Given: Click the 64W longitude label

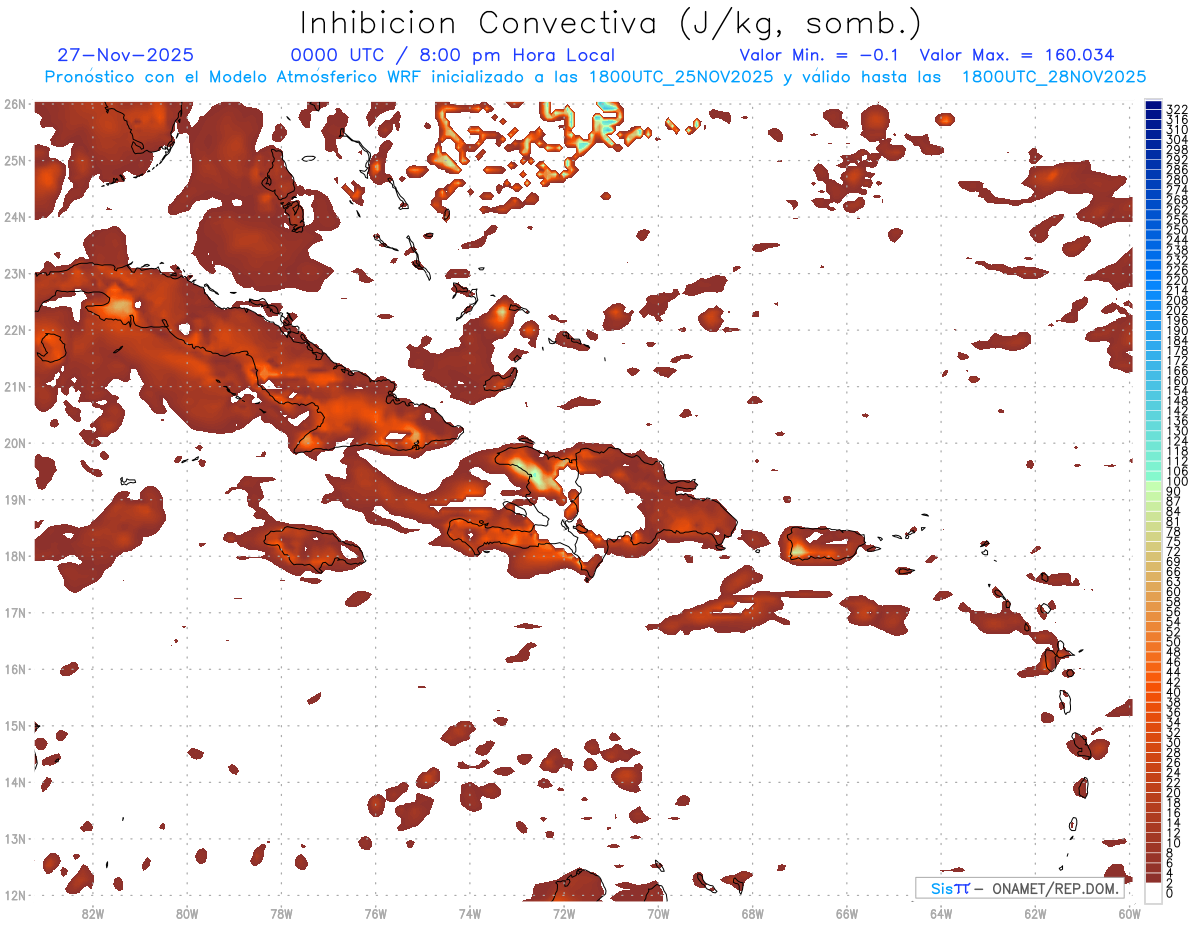Looking at the screenshot, I should tap(941, 913).
